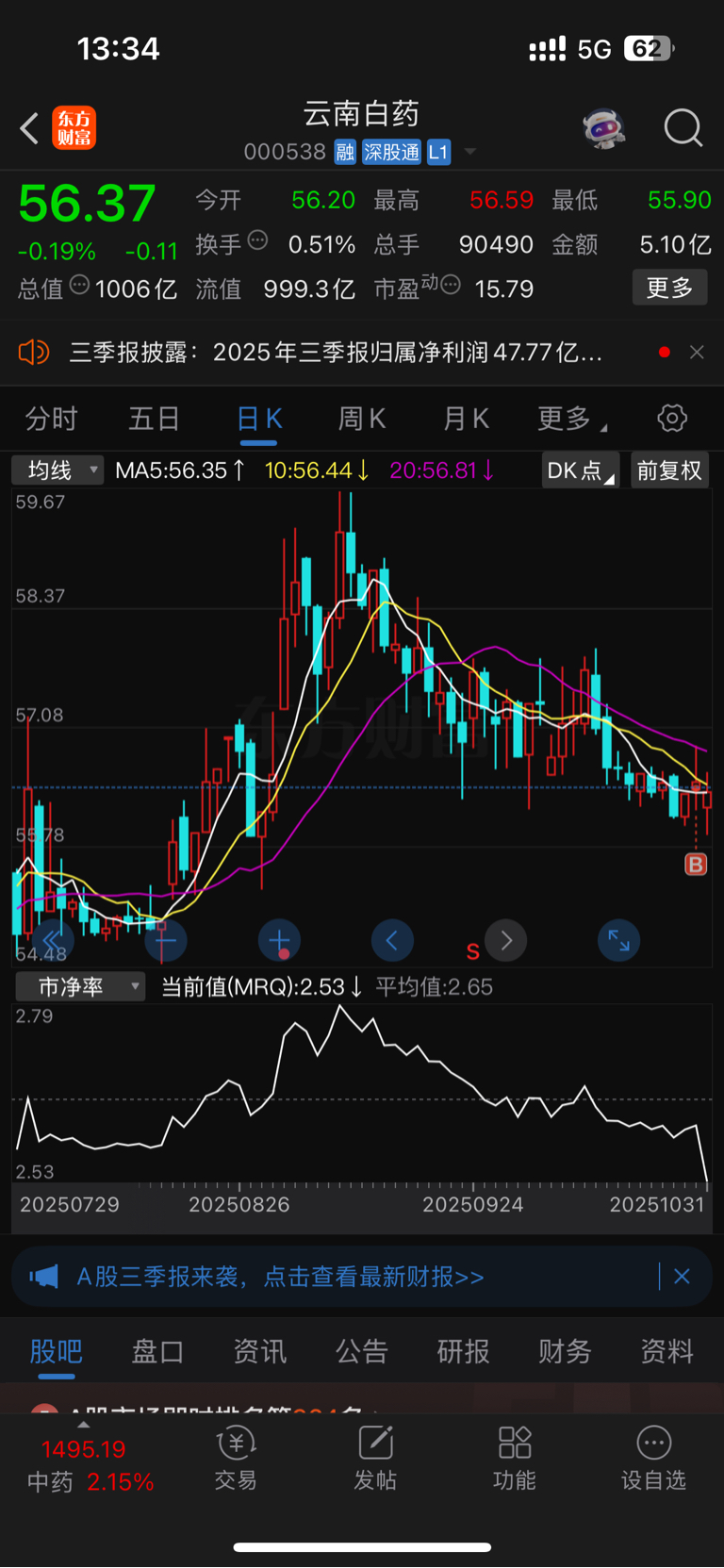724x1568 pixels.
Task: Switch to 公告 tab
Action: point(361,1351)
